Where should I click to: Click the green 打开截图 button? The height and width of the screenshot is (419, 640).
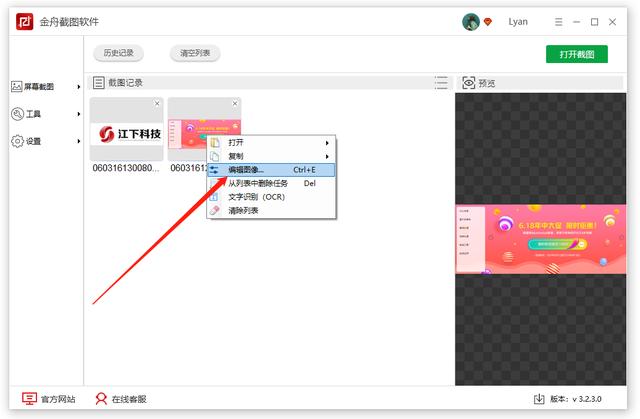[x=577, y=54]
